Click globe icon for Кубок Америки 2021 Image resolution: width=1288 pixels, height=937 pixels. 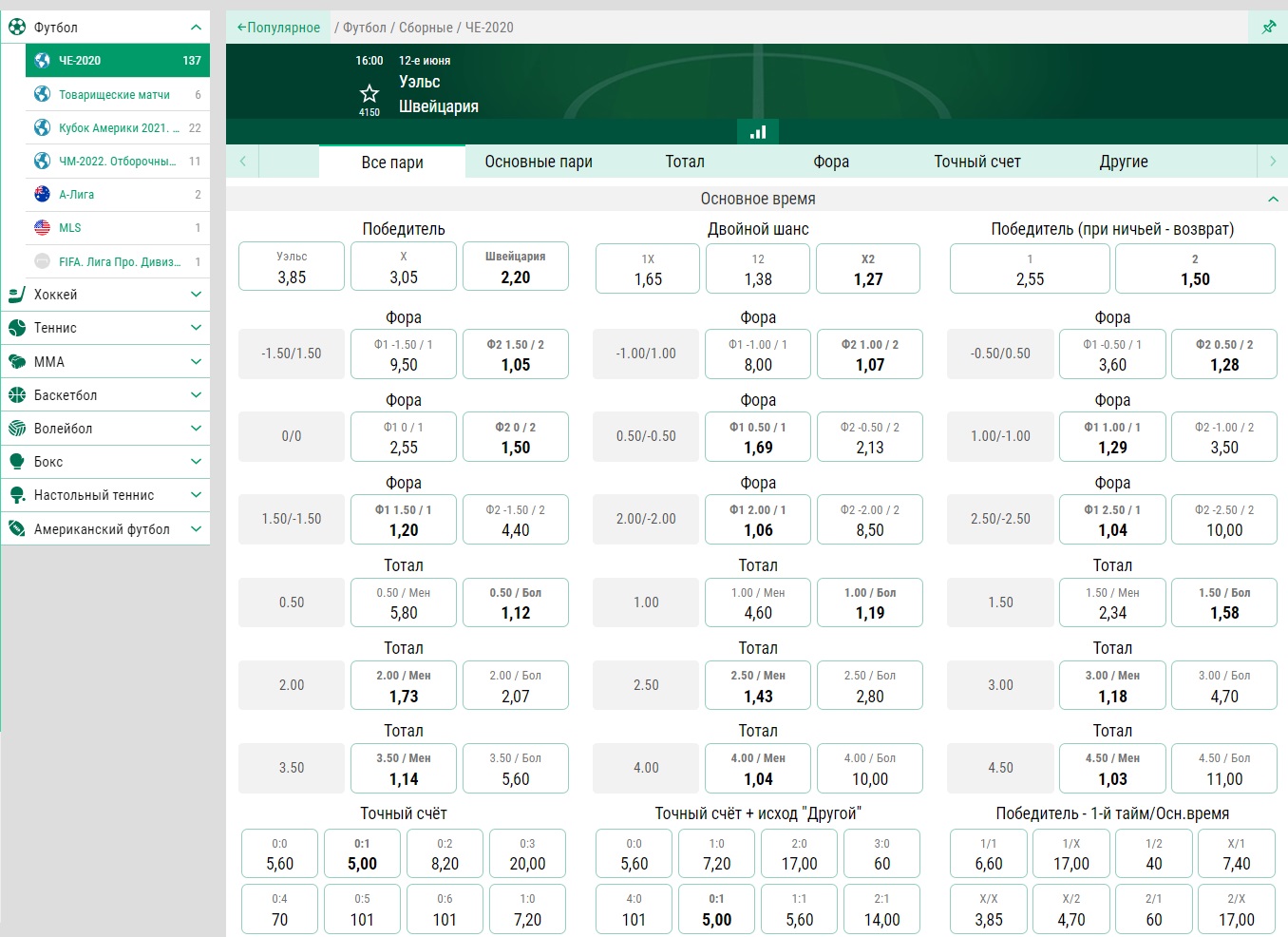(x=42, y=127)
